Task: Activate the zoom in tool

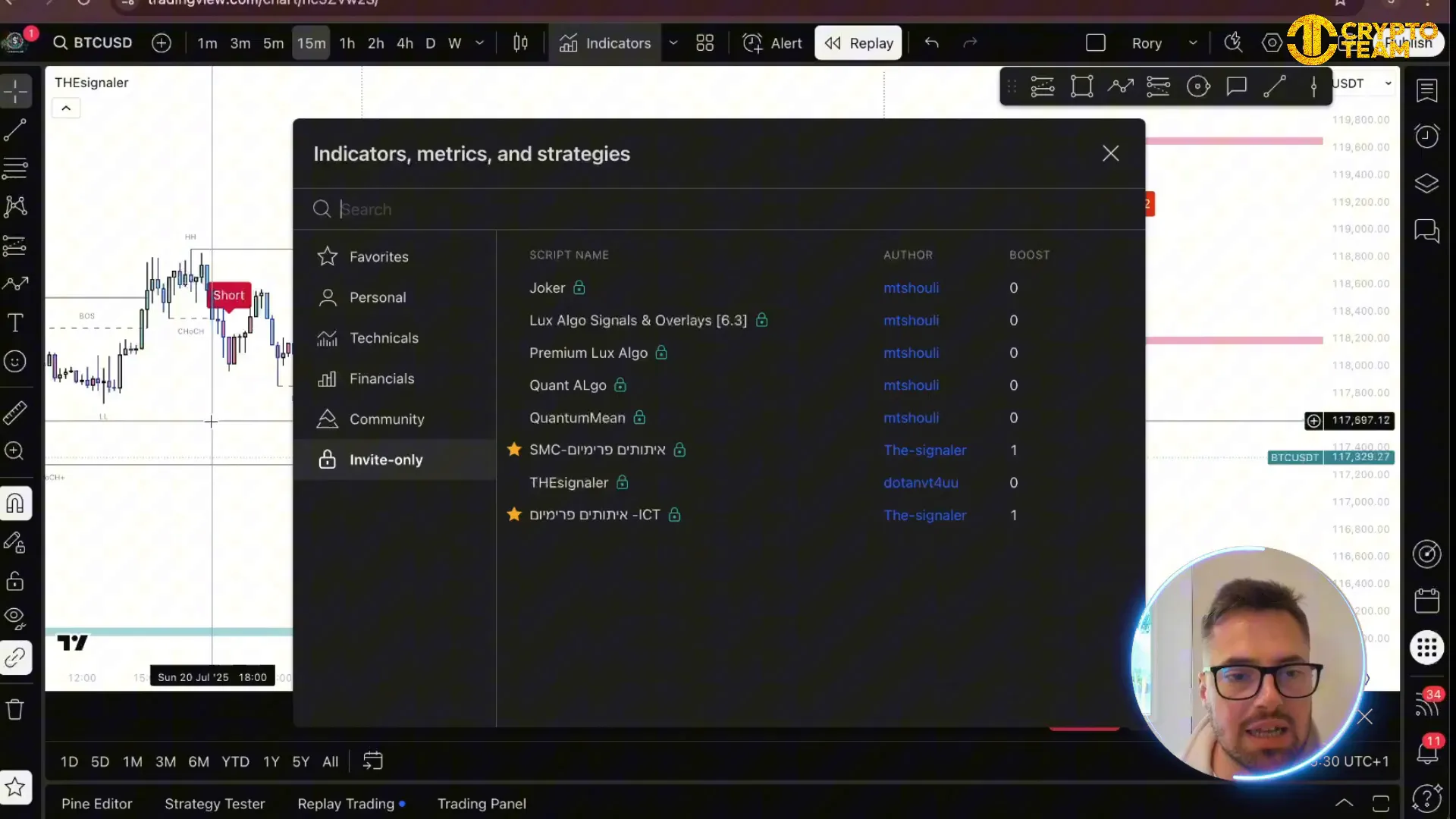Action: point(15,451)
